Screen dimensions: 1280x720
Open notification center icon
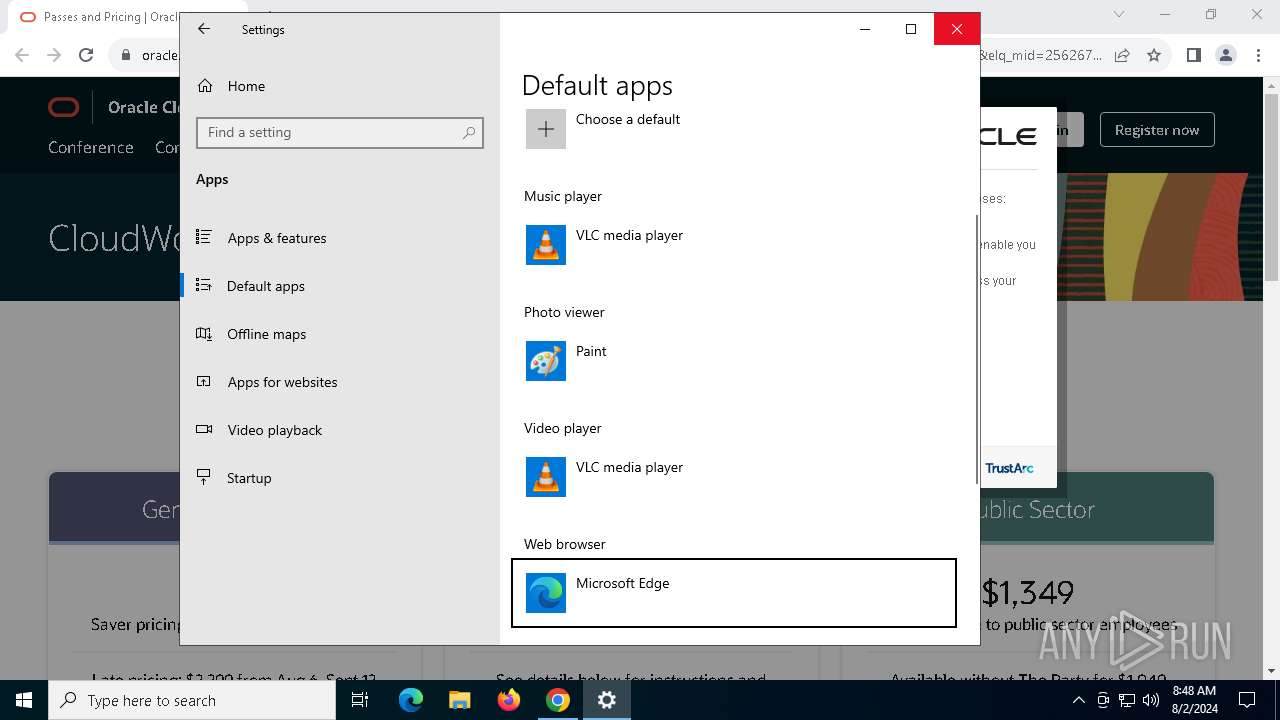pyautogui.click(x=1247, y=700)
